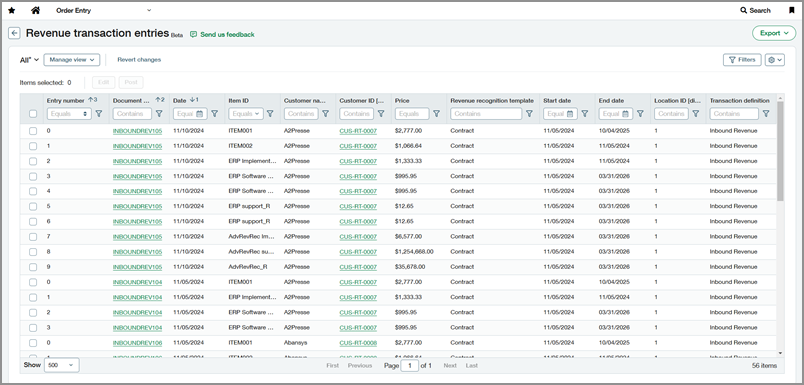Select checkbox for $6,577.00 row

coord(33,237)
